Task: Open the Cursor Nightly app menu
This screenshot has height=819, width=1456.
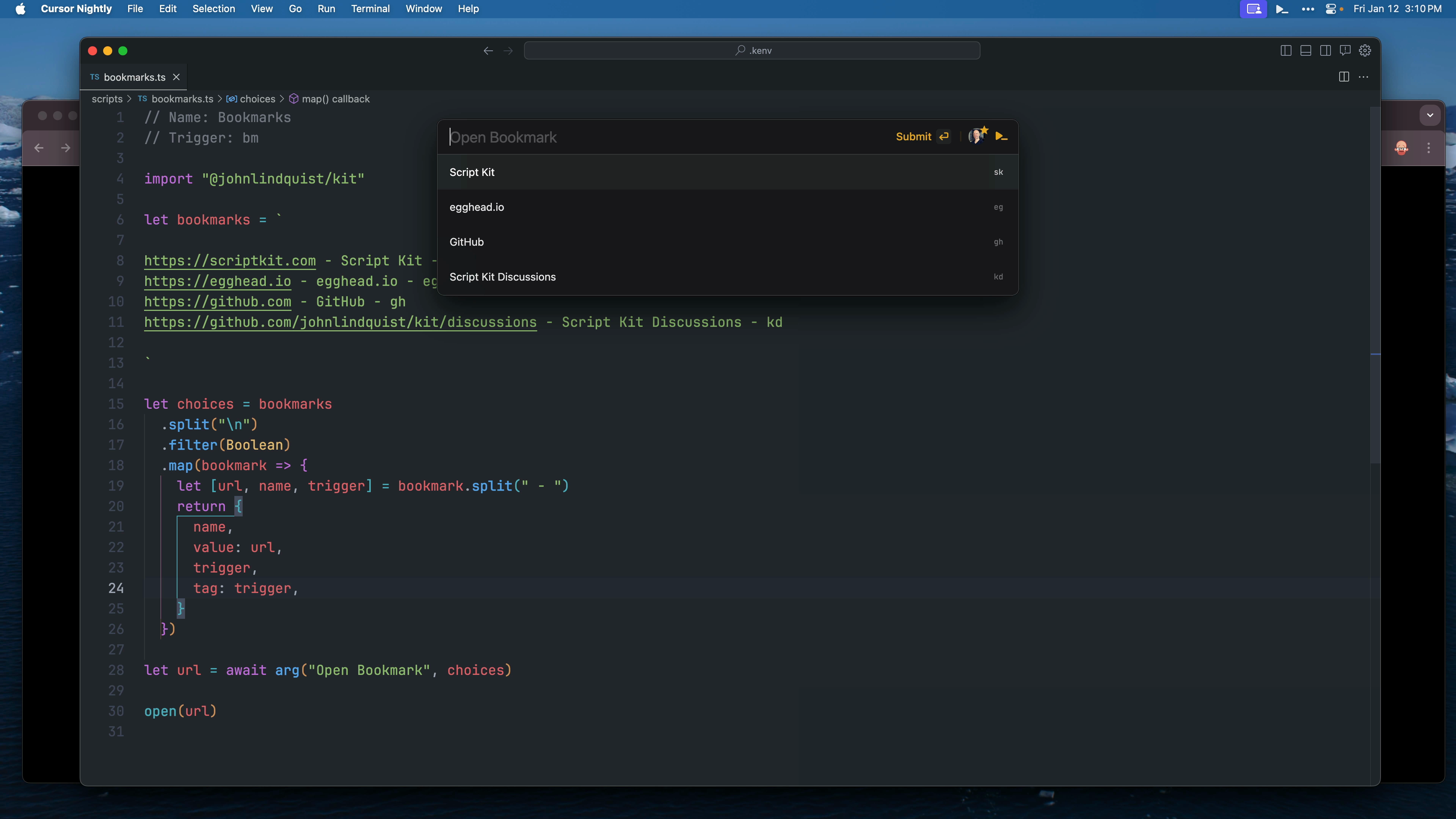Action: 76,9
